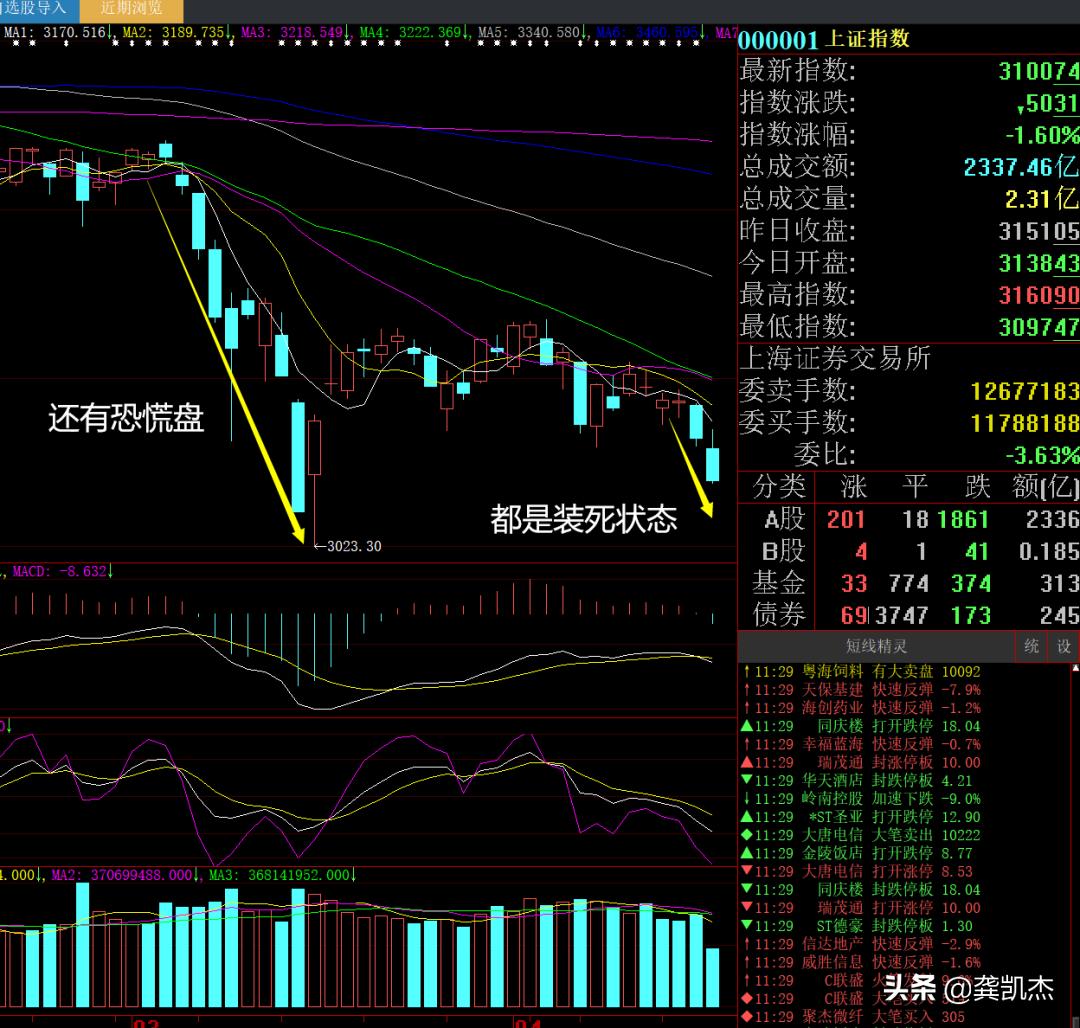Open the 瑞茂通 封涨停板 entry
This screenshot has width=1080, height=1028.
pyautogui.click(x=860, y=762)
